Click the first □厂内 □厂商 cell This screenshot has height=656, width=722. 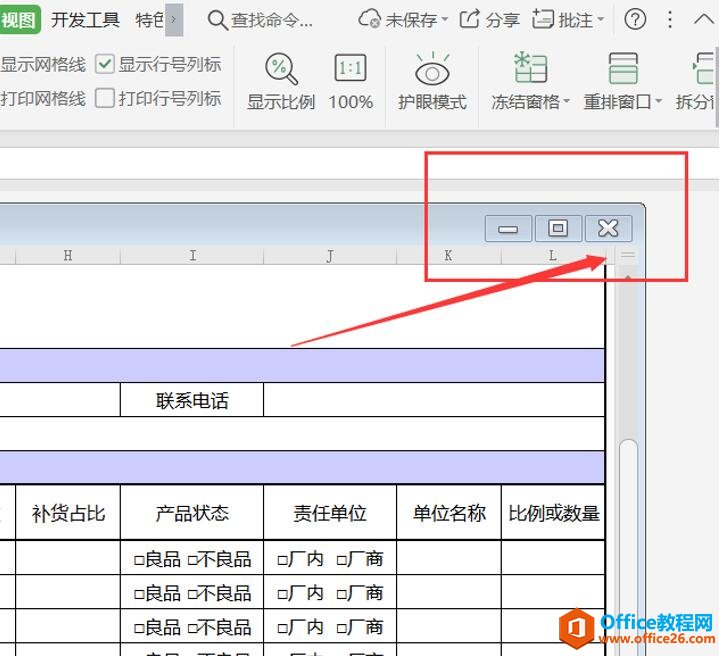click(330, 558)
